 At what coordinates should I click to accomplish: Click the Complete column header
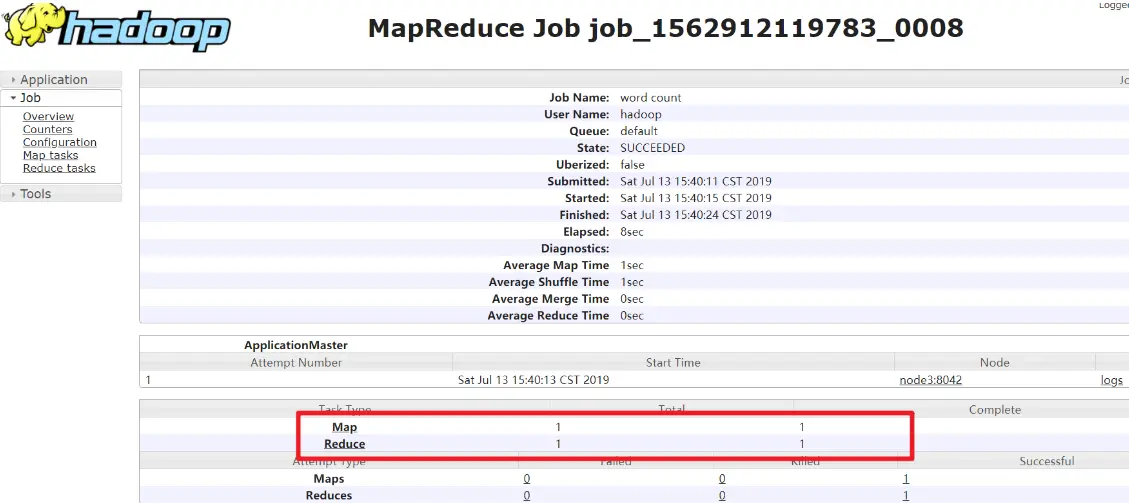[x=995, y=409]
